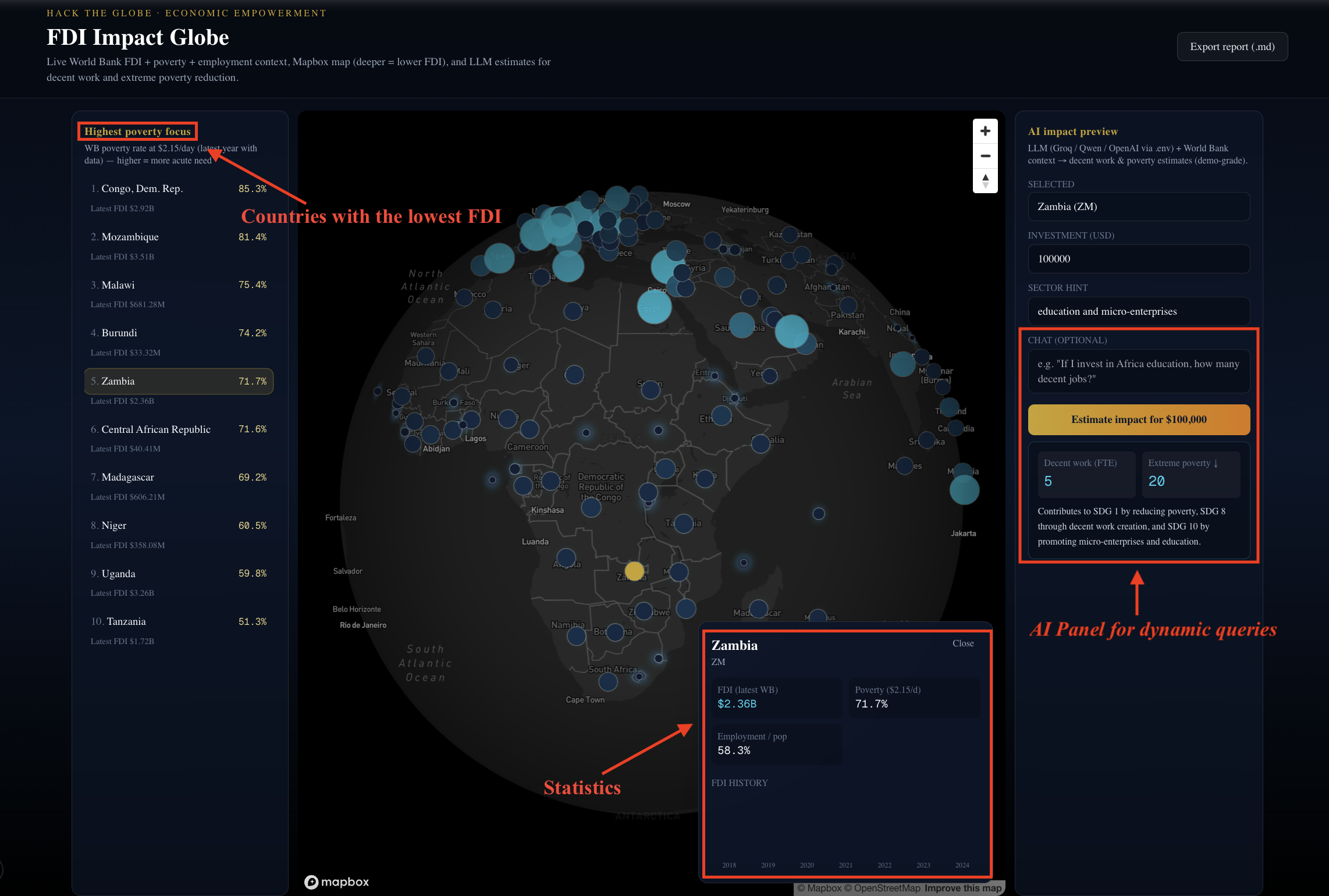Close the Zambia statistics popup
The height and width of the screenshot is (896, 1329).
coord(962,643)
